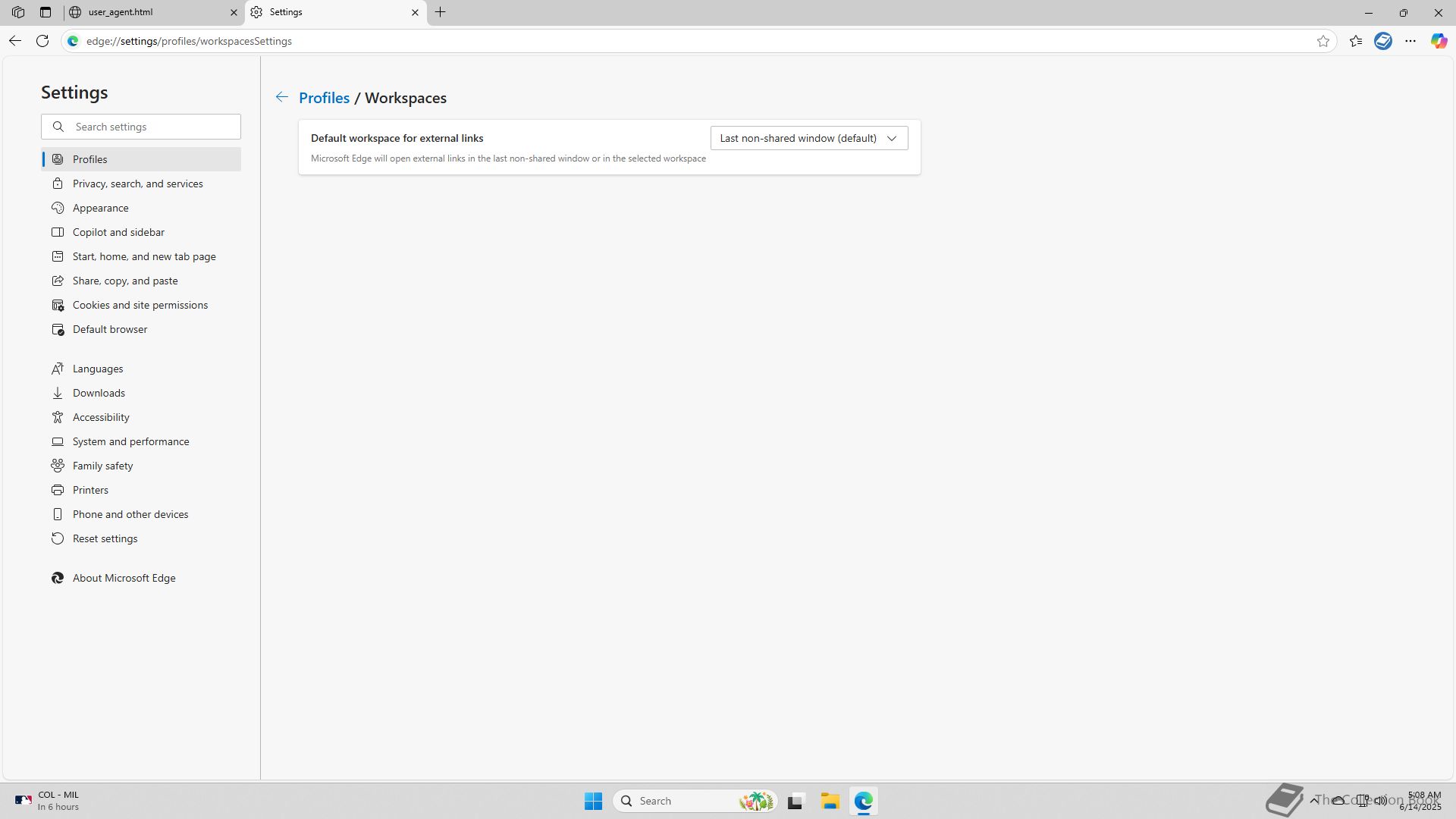This screenshot has width=1456, height=819.
Task: Click the refresh page button
Action: click(42, 41)
